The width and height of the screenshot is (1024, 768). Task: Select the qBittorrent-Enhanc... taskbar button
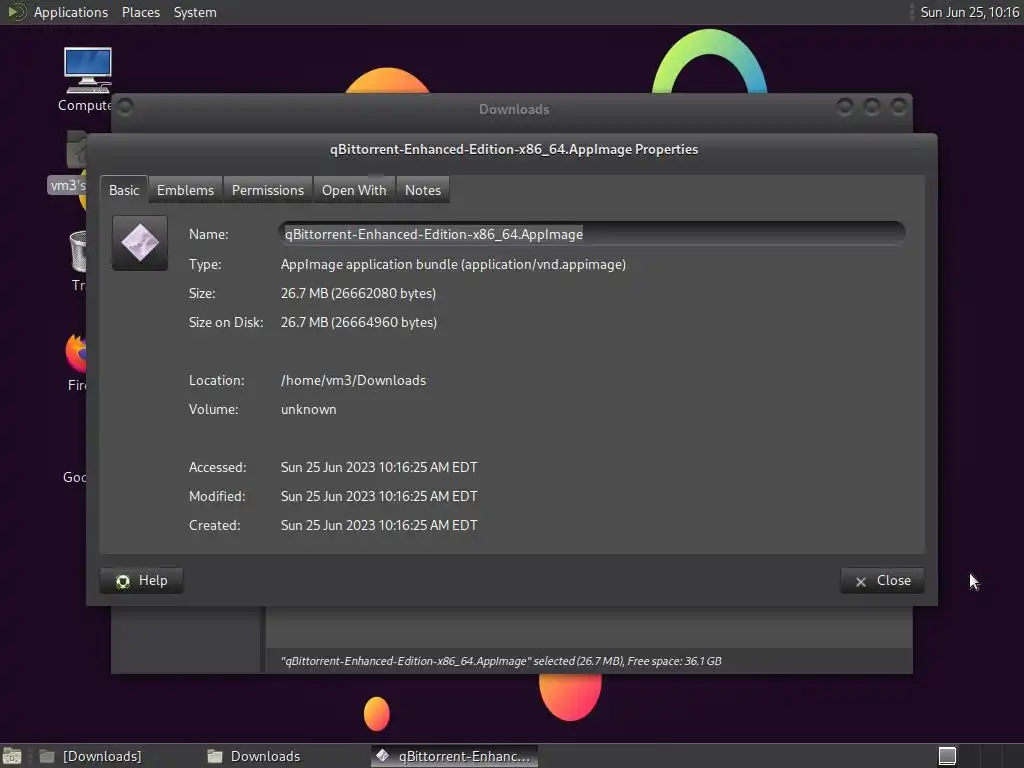coord(455,756)
